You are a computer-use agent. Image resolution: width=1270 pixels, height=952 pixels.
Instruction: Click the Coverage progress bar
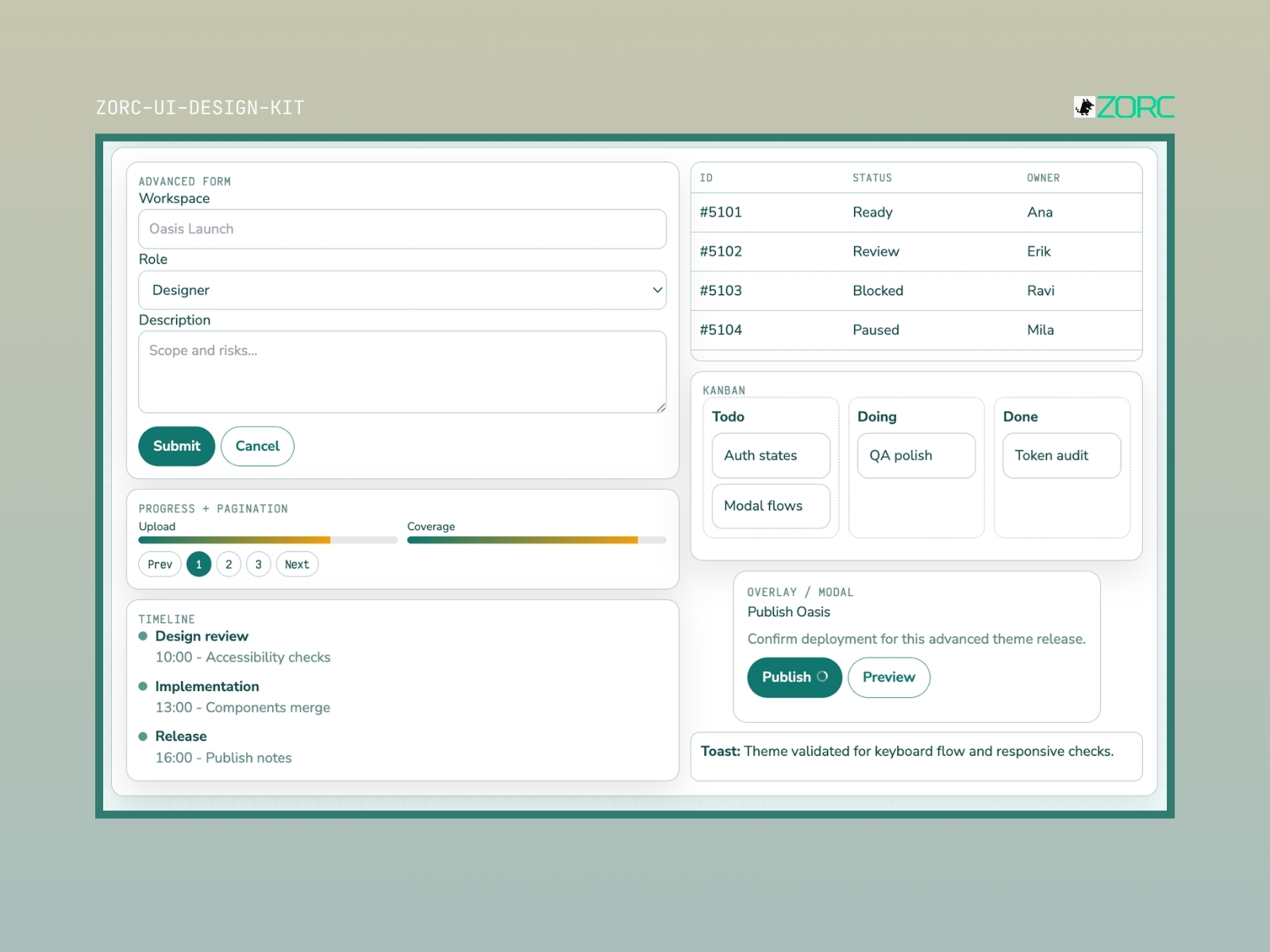pos(537,540)
